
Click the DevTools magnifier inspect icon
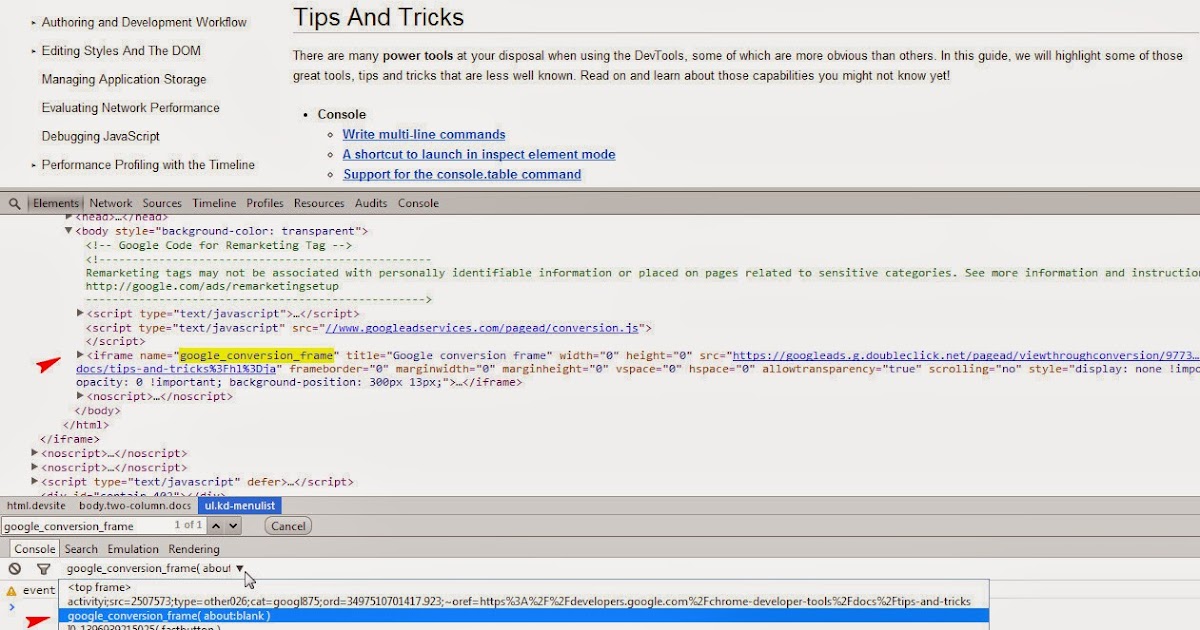(x=14, y=203)
